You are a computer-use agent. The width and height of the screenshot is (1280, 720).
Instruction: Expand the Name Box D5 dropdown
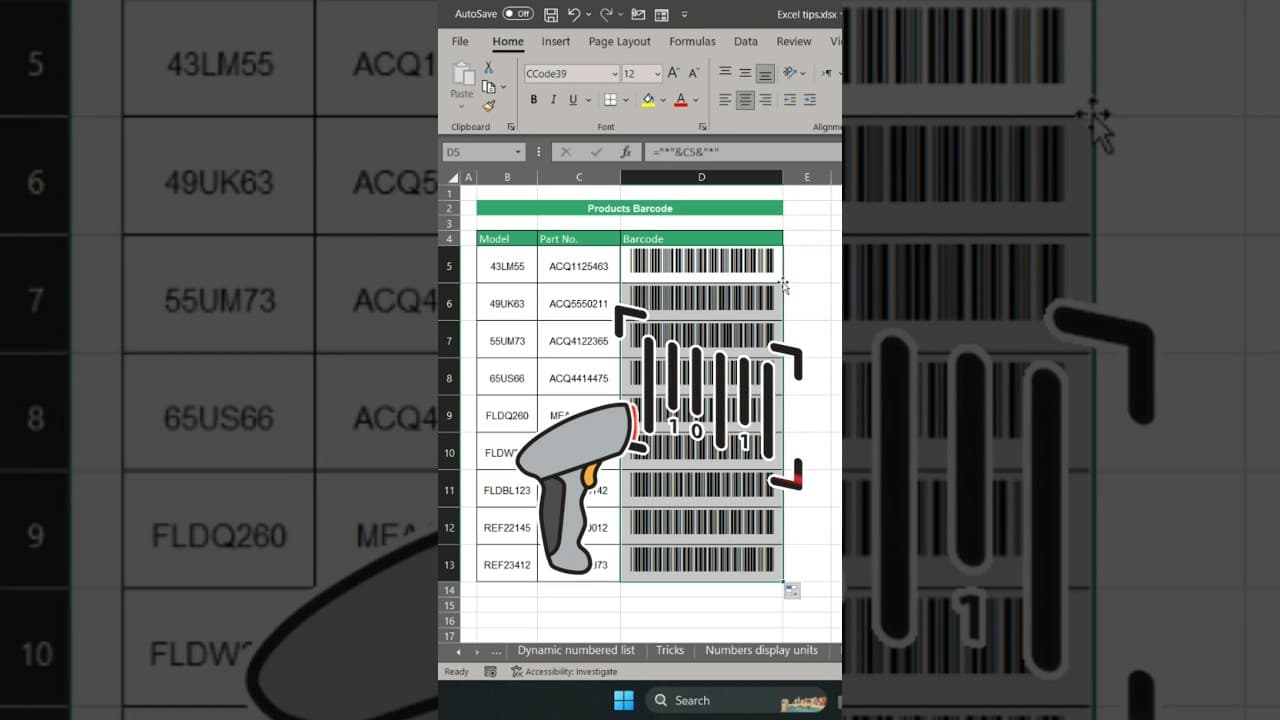coord(518,152)
